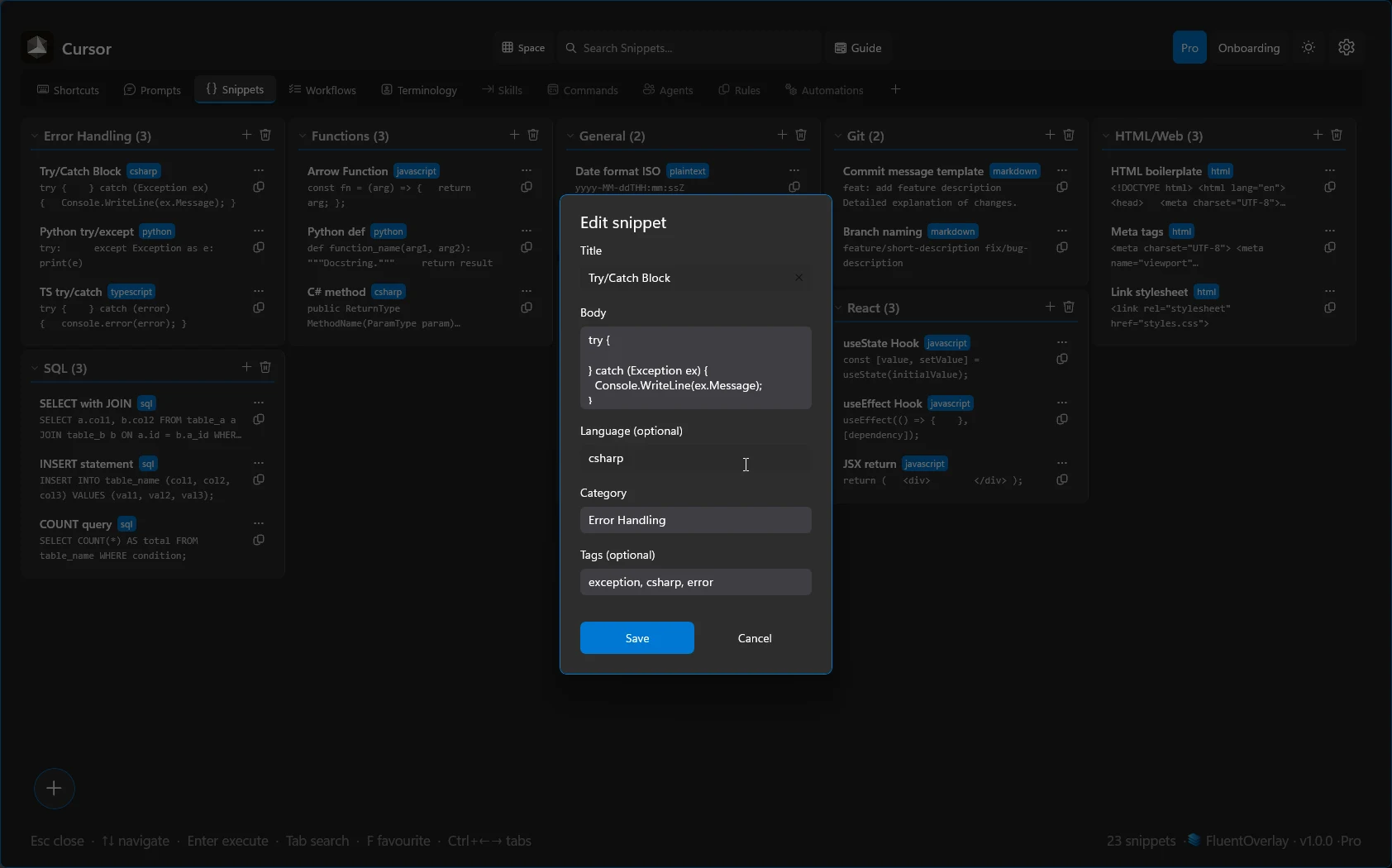The width and height of the screenshot is (1392, 868).
Task: Collapse the HTML/Web category panel
Action: [x=1107, y=136]
